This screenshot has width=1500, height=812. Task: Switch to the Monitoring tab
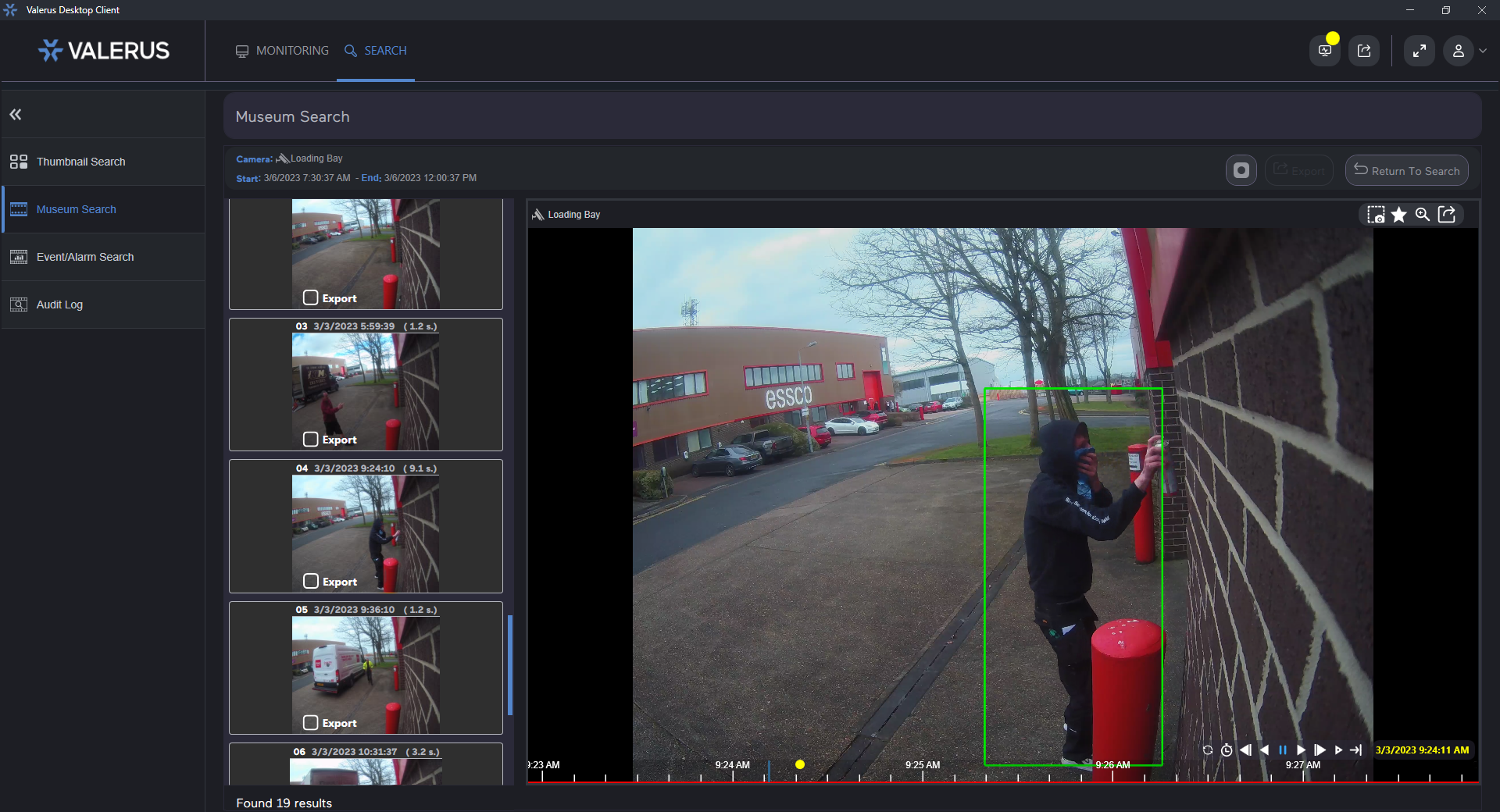283,51
